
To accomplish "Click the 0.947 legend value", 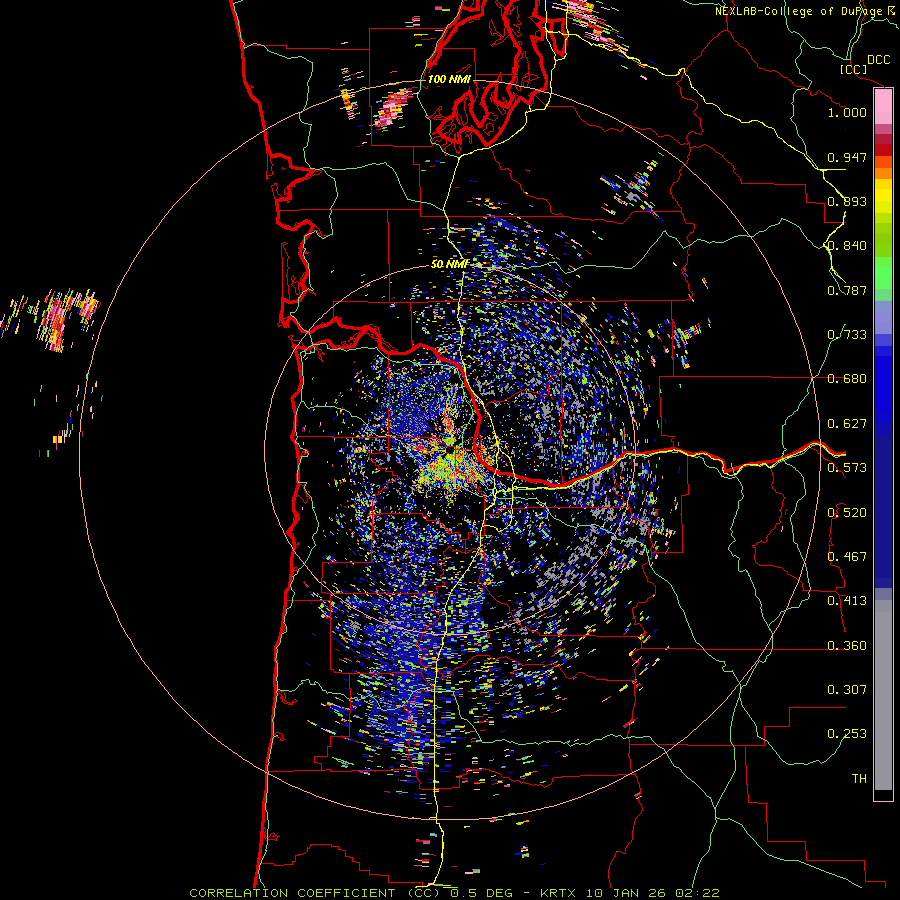I will [847, 157].
